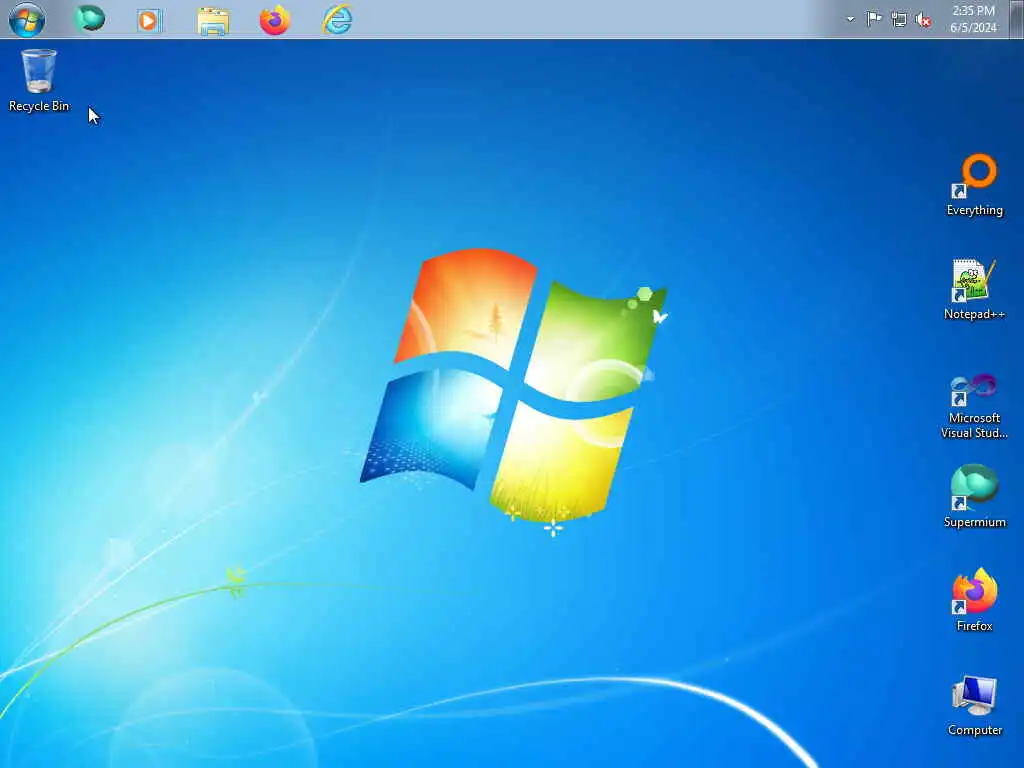
Task: Open Windows Media Player taskbar icon
Action: [x=150, y=20]
